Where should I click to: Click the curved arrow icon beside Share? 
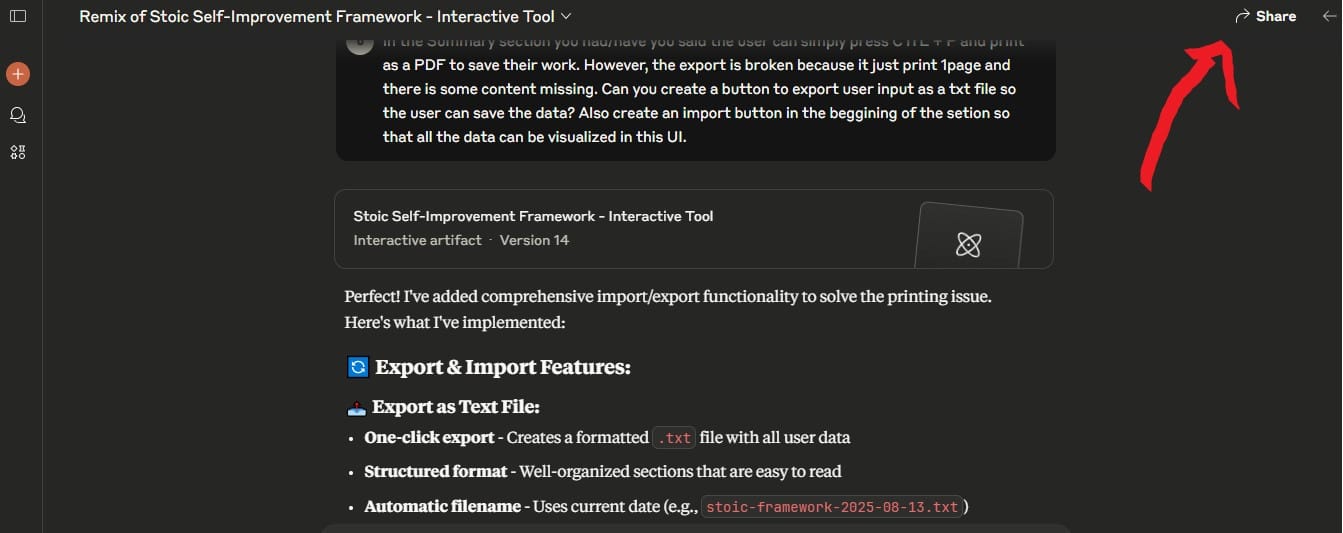pos(1243,16)
